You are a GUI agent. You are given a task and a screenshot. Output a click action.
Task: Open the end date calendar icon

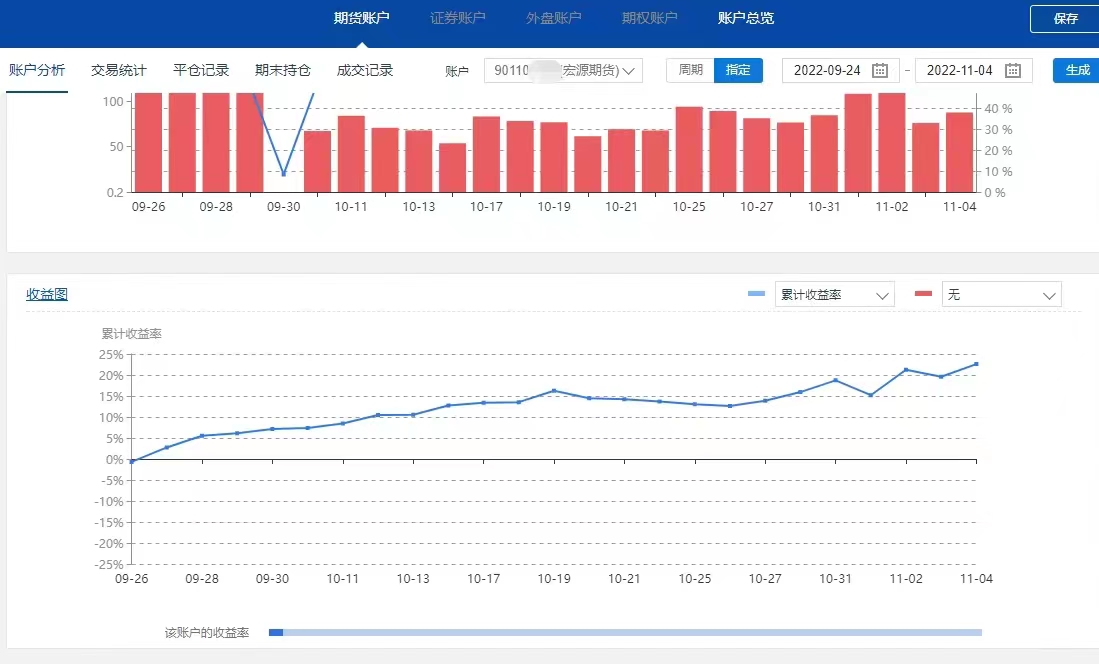coord(1012,70)
